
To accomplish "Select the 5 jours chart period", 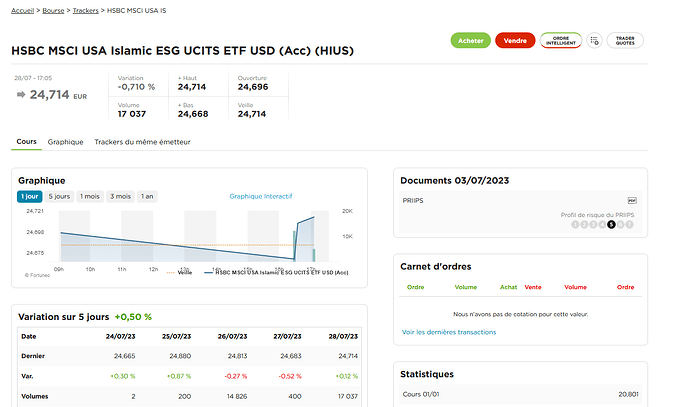I will pyautogui.click(x=59, y=196).
